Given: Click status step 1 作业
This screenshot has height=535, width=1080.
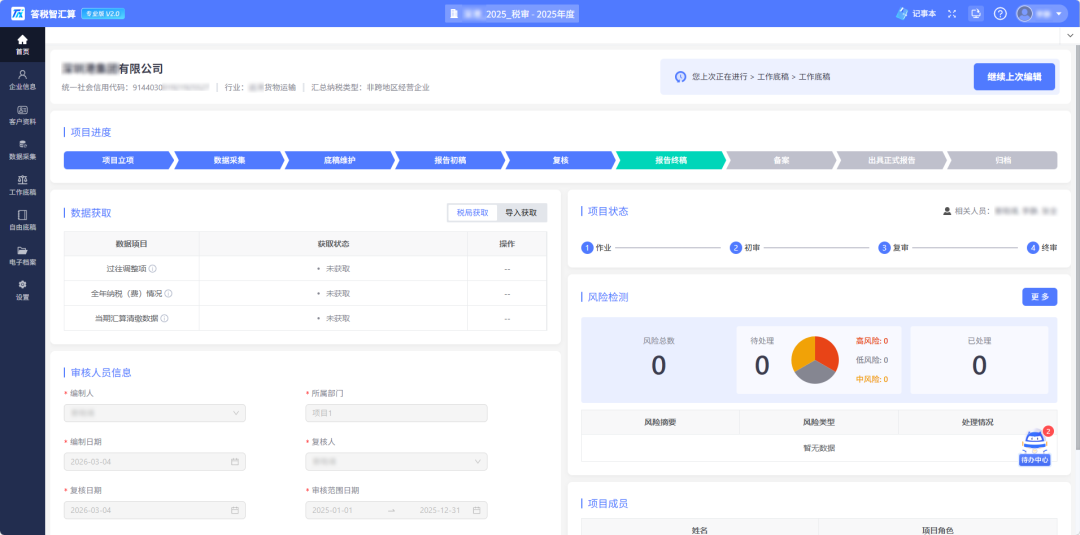Looking at the screenshot, I should [596, 248].
